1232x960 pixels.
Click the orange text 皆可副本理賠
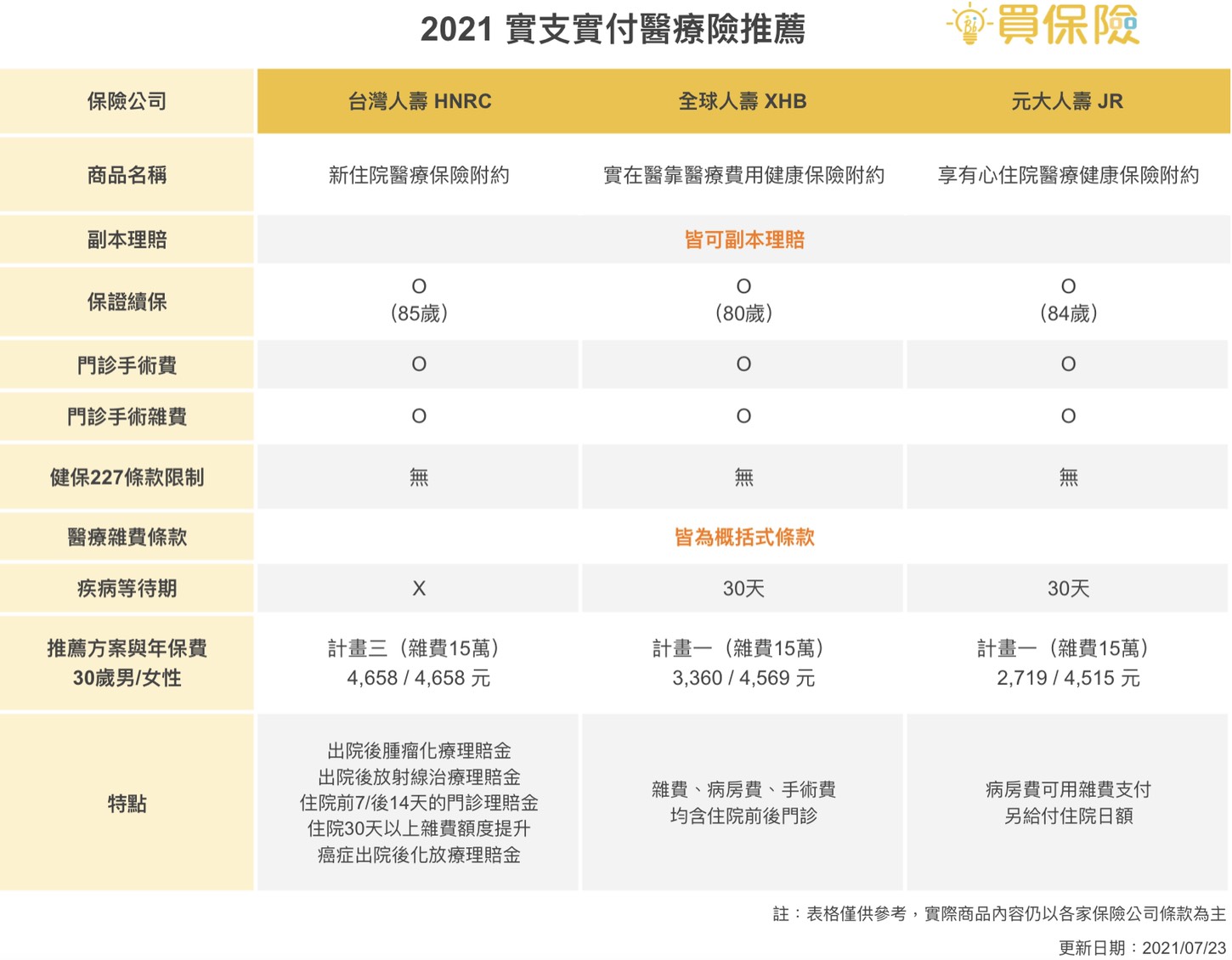pos(744,240)
